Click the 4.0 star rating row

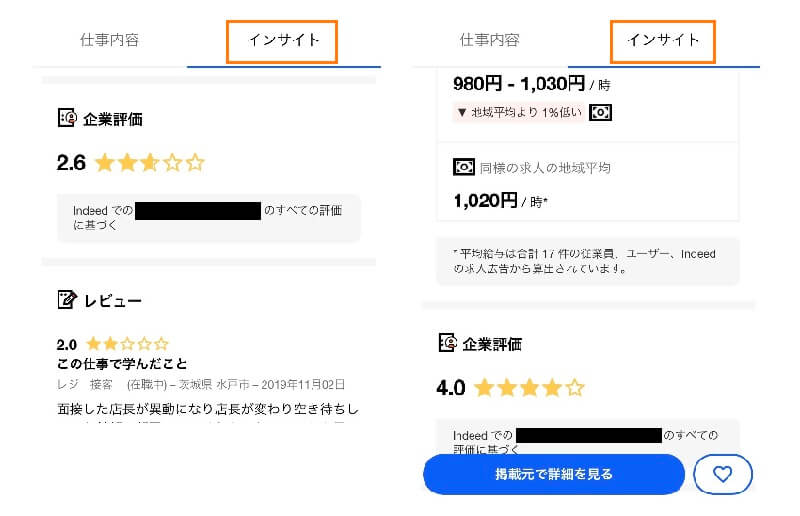pos(510,388)
